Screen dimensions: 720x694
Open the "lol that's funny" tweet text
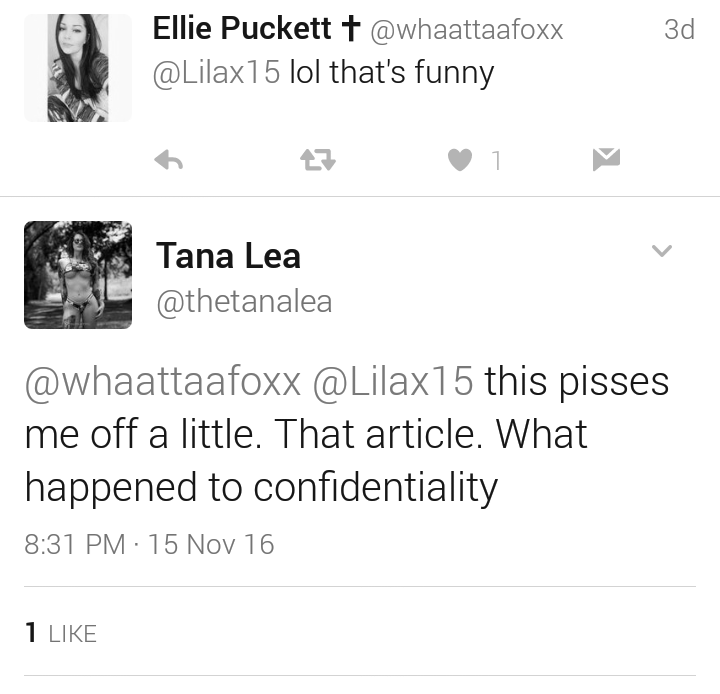[x=392, y=73]
